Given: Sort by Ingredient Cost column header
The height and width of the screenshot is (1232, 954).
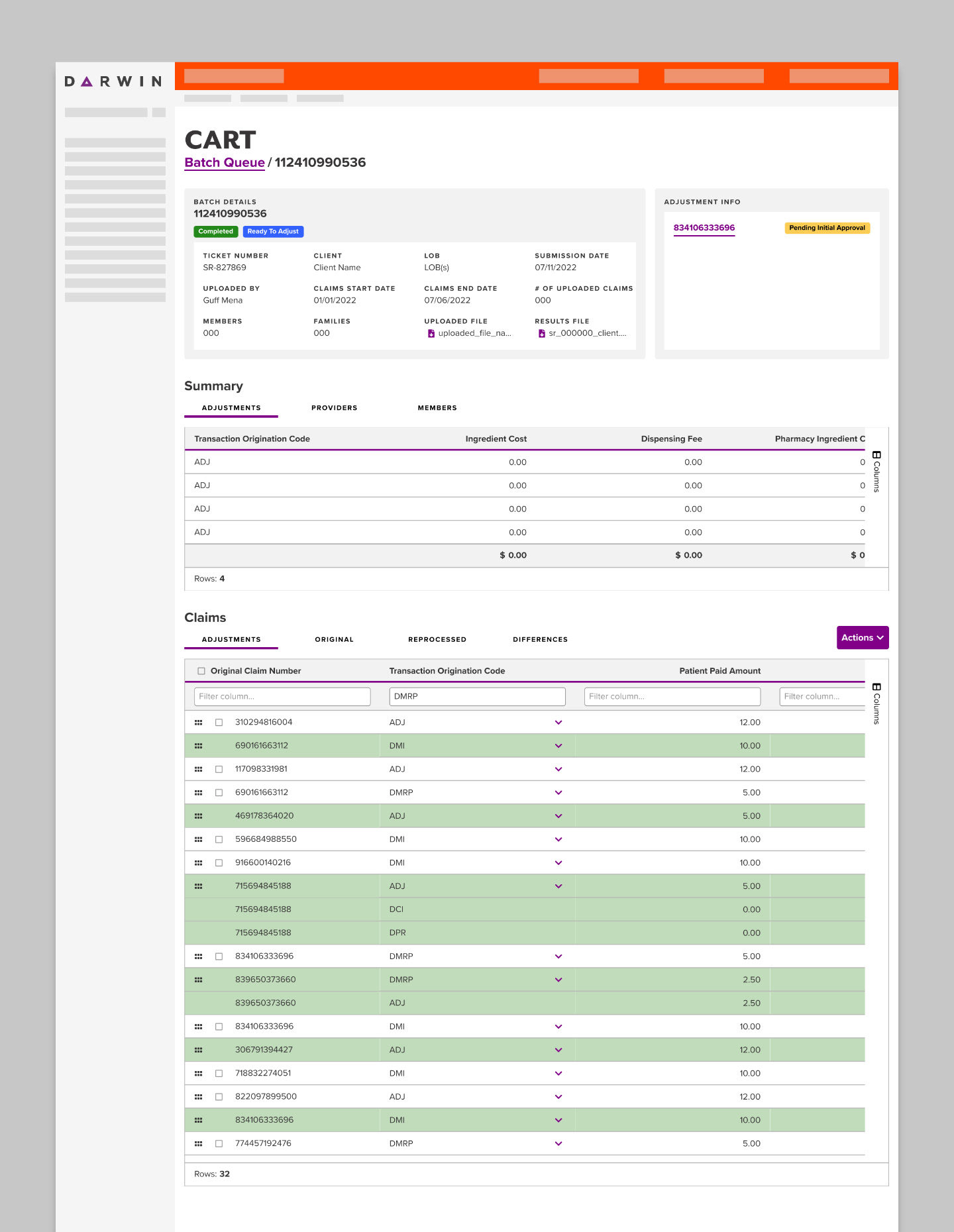Looking at the screenshot, I should [x=496, y=439].
